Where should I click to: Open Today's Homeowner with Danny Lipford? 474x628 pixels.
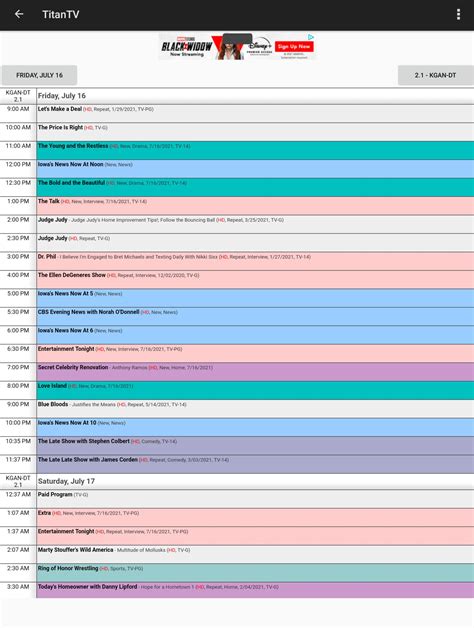[x=255, y=590]
